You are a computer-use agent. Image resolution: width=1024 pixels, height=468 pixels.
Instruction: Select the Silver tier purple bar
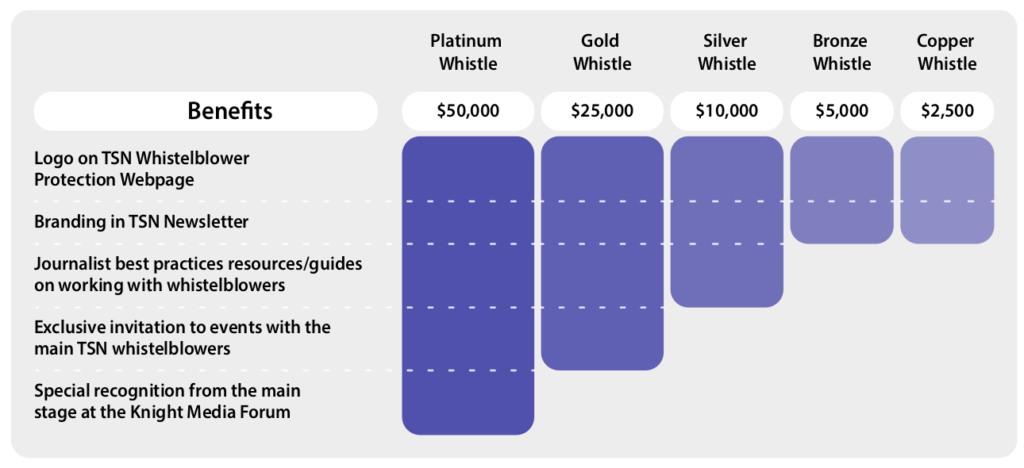point(727,221)
